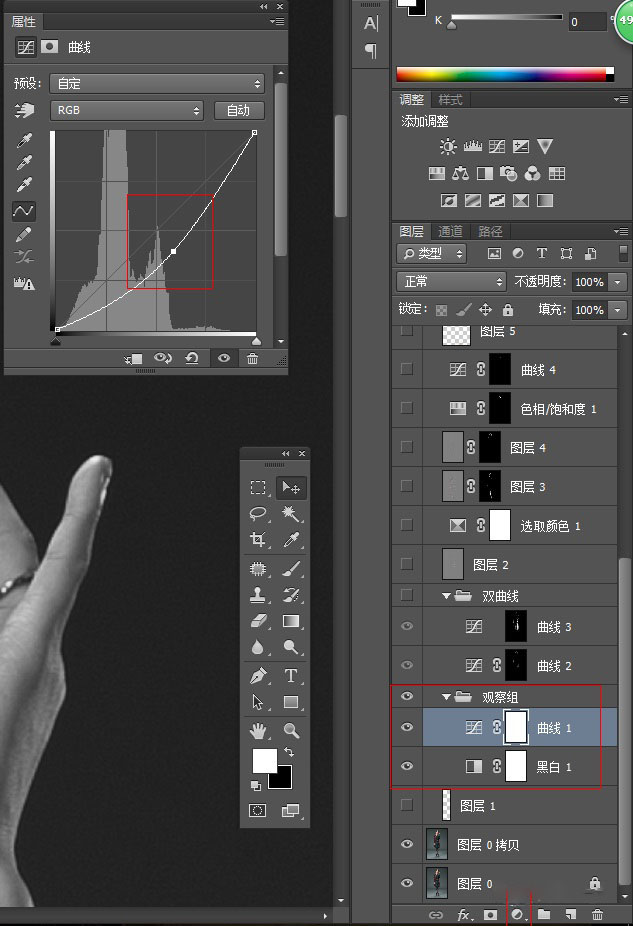633x926 pixels.
Task: Select the Rectangular Marquee tool
Action: click(x=257, y=487)
